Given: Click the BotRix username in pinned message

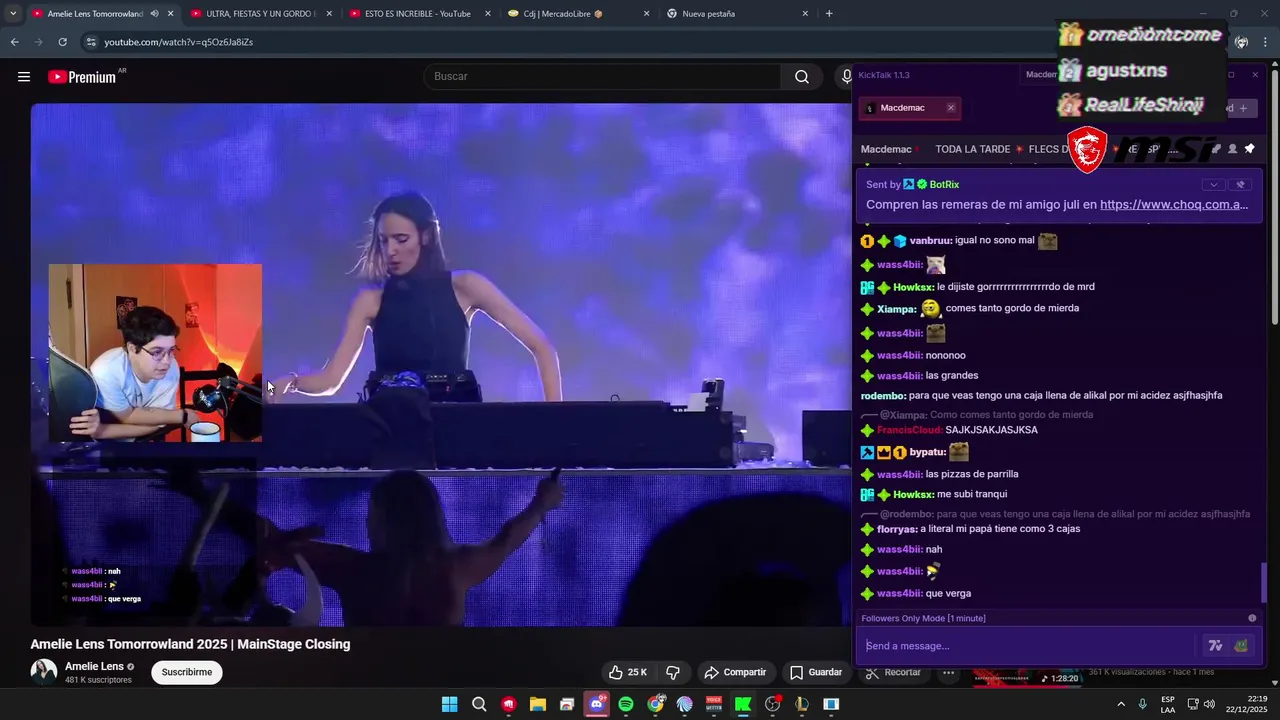Looking at the screenshot, I should click(x=944, y=184).
